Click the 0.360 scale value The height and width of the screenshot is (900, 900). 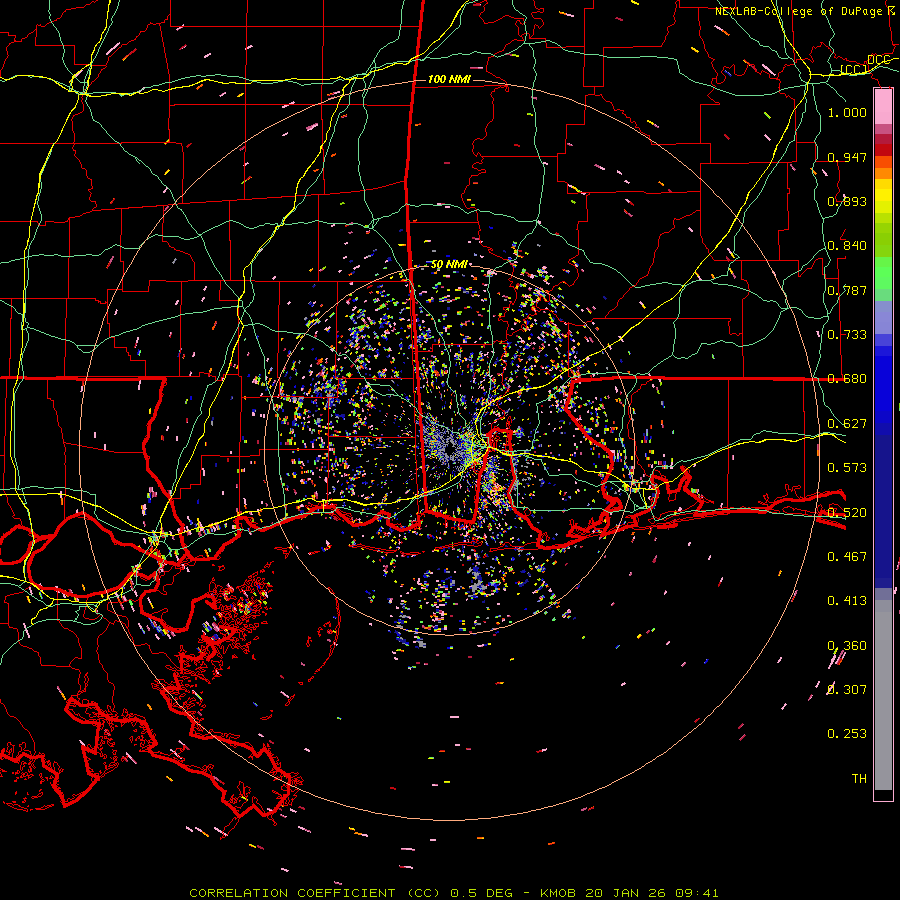tap(847, 646)
